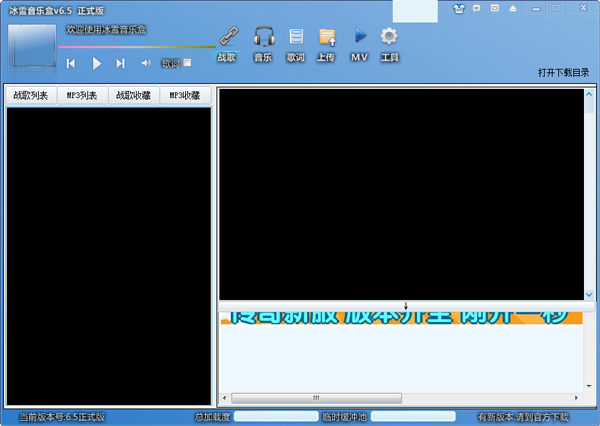
Task: Switch to the 战歌列表 tab
Action: click(30, 96)
